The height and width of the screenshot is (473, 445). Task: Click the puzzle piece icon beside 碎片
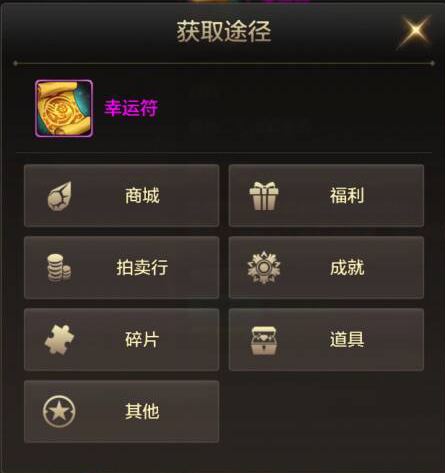(x=59, y=339)
